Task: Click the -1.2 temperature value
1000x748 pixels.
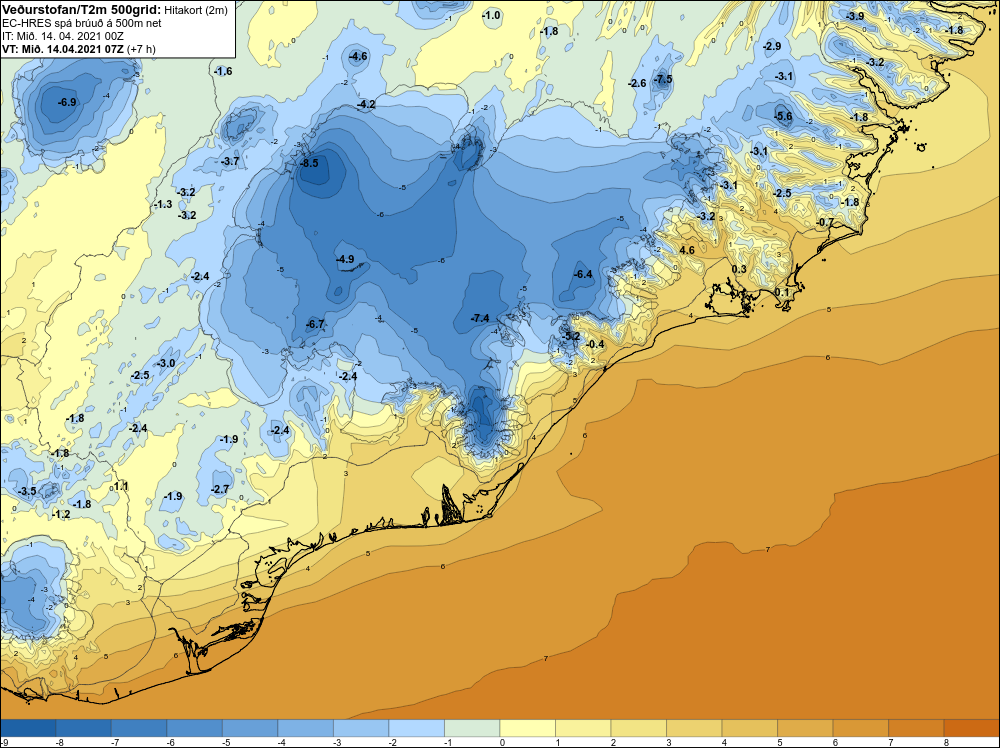Action: tap(61, 514)
